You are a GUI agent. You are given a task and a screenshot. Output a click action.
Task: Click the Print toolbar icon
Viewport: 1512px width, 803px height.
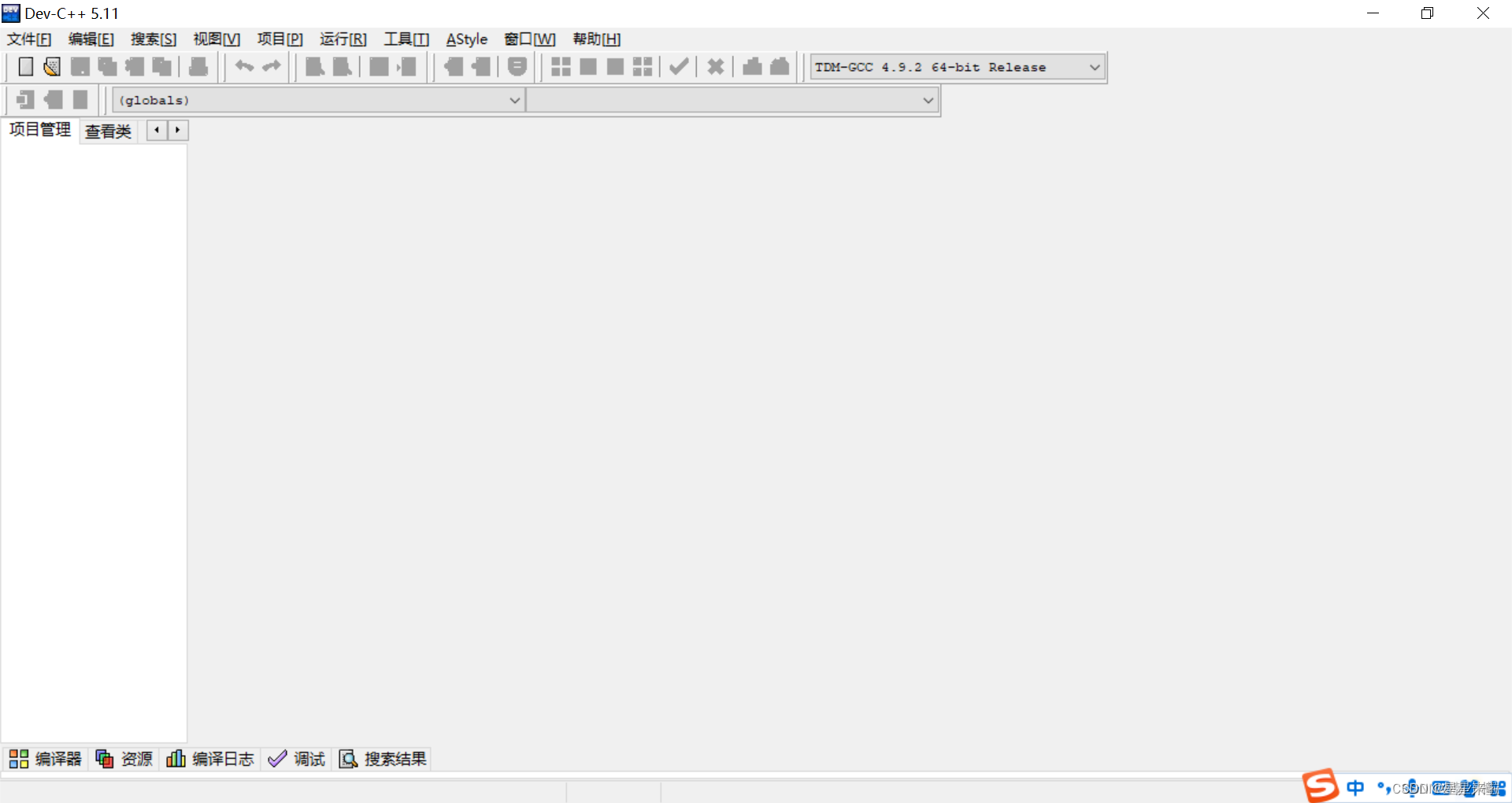[198, 67]
